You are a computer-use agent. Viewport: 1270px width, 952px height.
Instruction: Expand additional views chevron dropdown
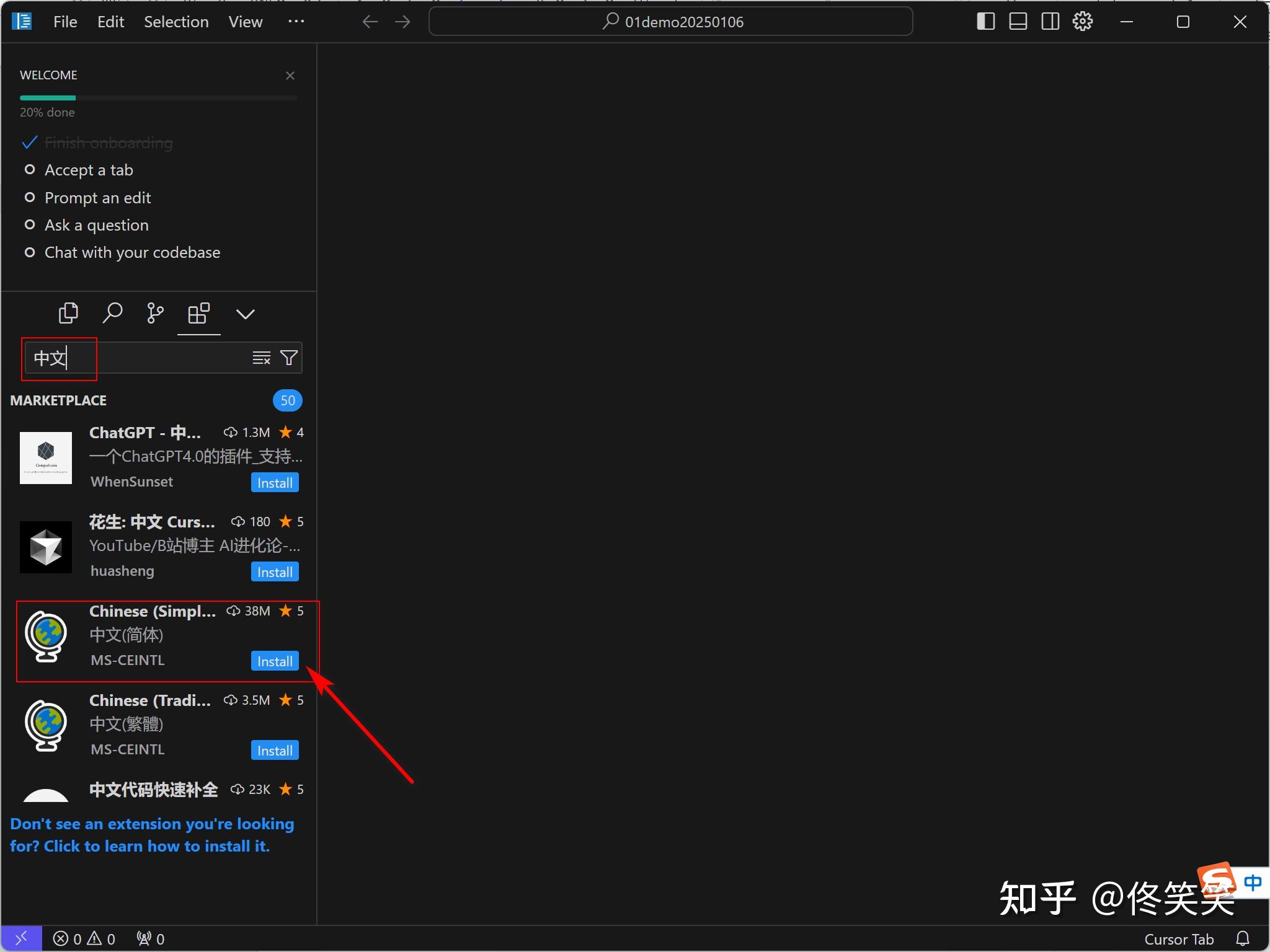[246, 314]
